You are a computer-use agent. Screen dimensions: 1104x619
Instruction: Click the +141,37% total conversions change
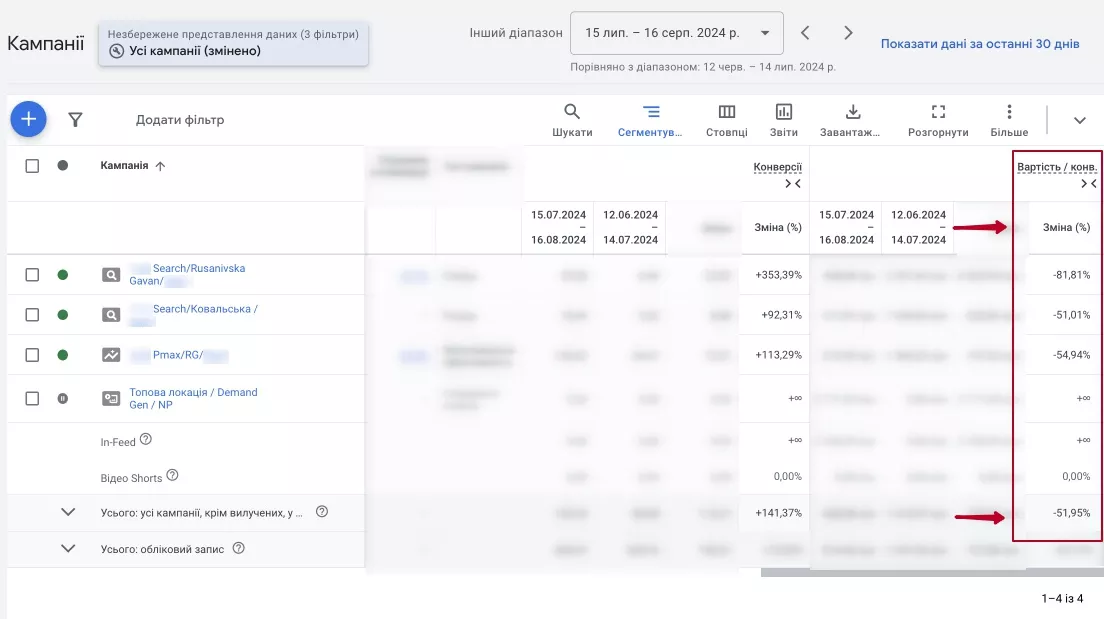(x=778, y=513)
